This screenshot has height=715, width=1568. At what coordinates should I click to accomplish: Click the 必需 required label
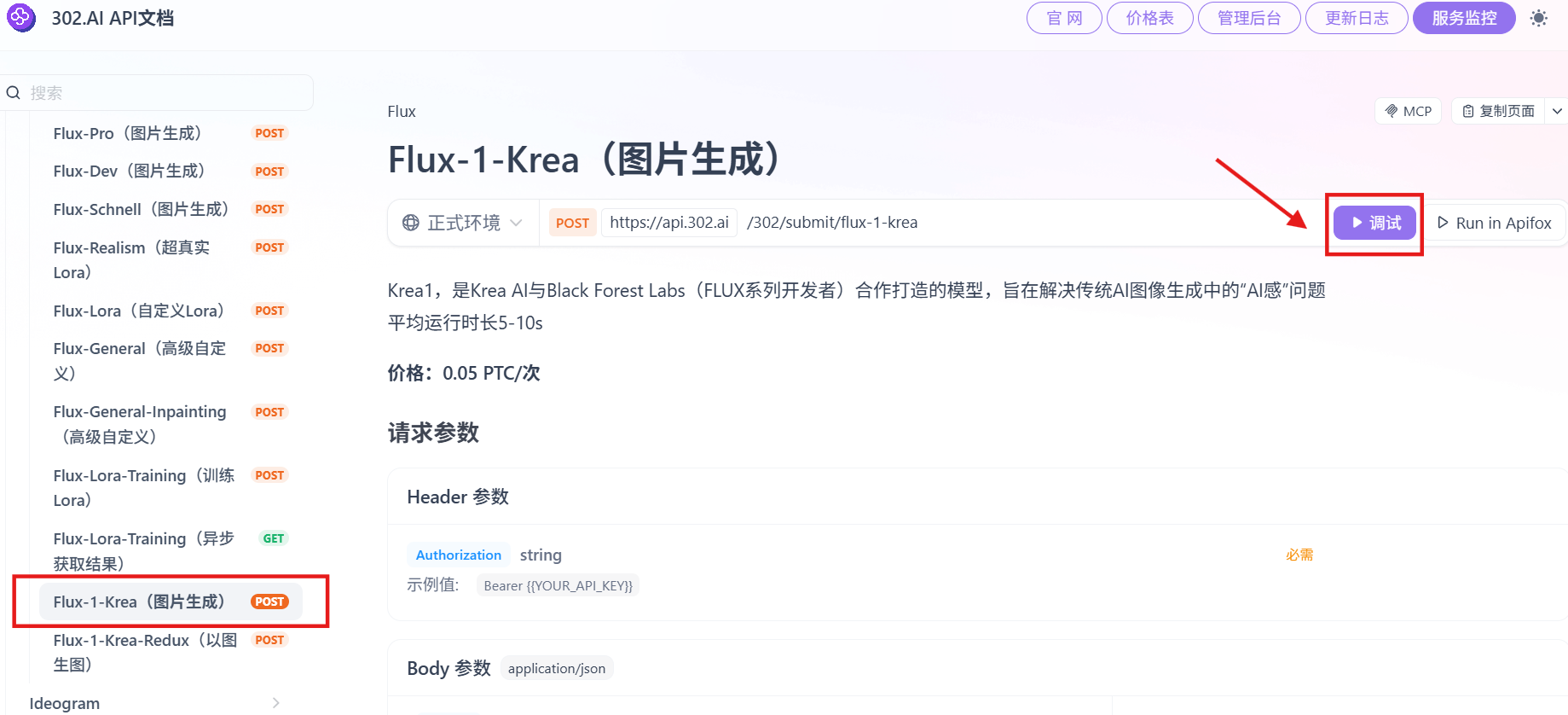[x=1299, y=555]
